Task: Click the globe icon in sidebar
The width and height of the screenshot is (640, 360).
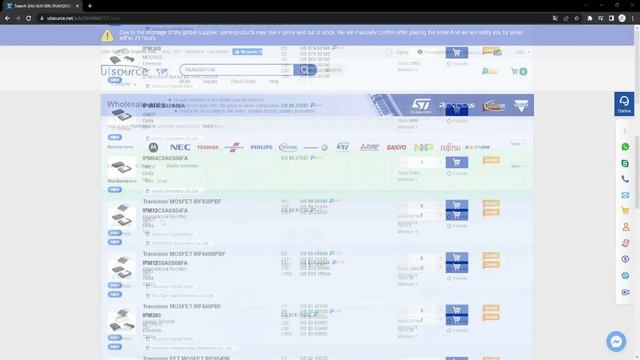Action: 625,276
